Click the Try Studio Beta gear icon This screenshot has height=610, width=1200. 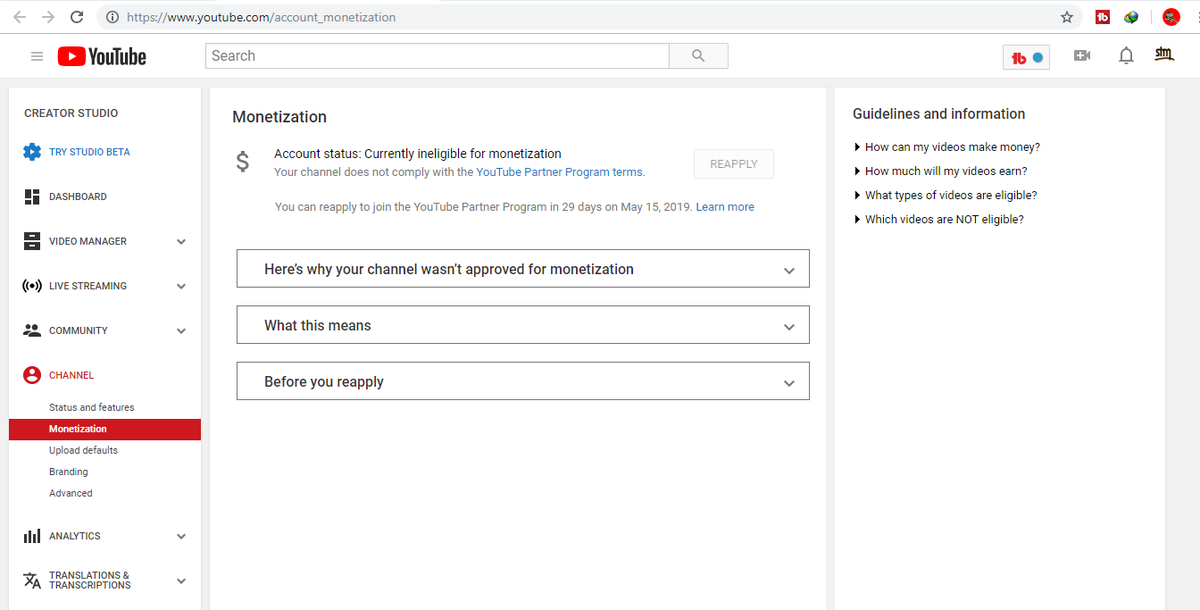pyautogui.click(x=31, y=152)
